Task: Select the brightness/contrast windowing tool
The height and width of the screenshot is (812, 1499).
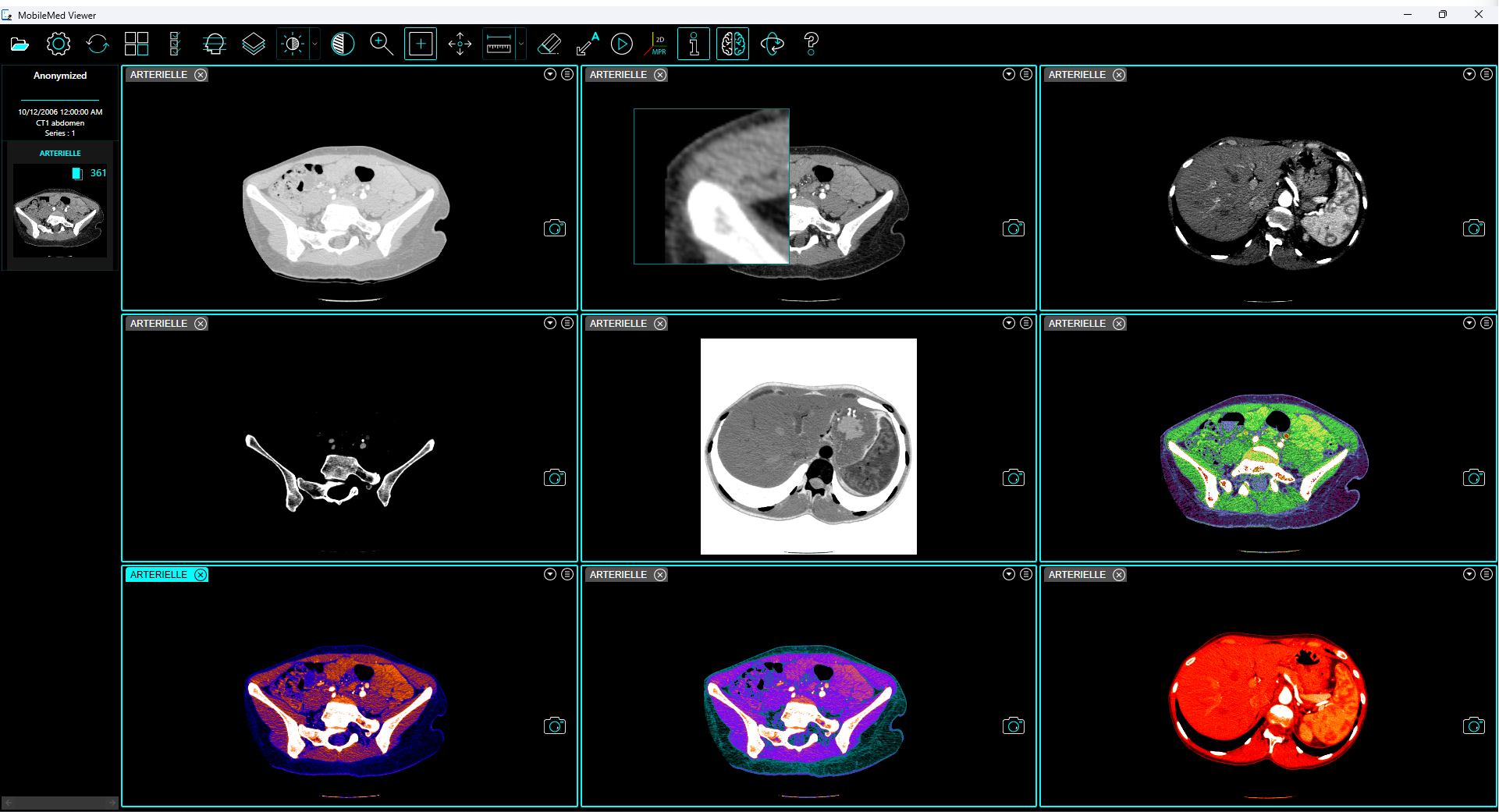Action: point(292,44)
